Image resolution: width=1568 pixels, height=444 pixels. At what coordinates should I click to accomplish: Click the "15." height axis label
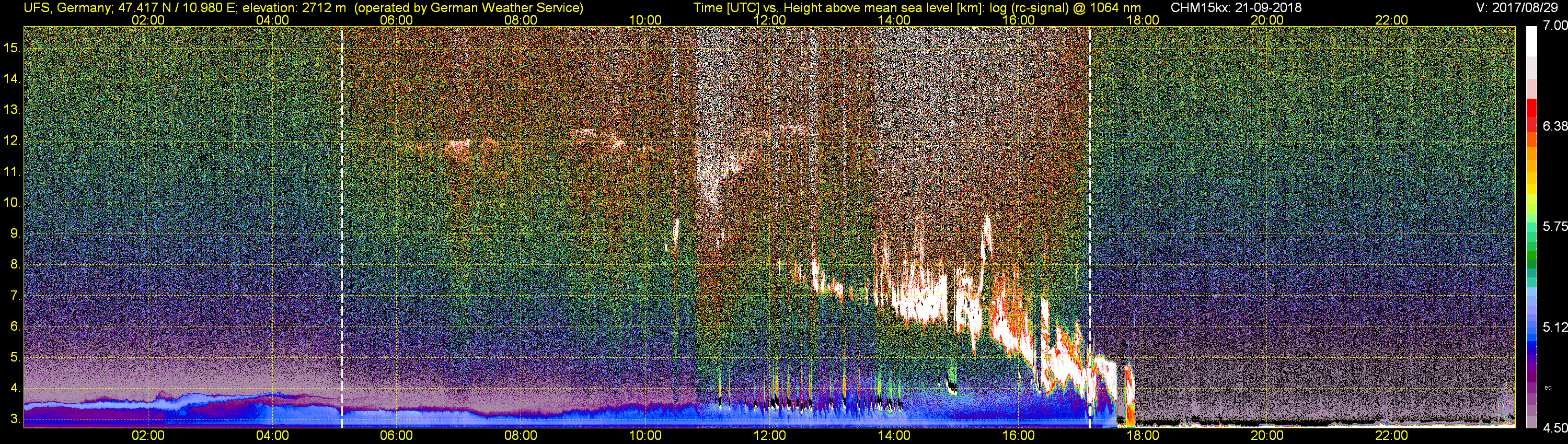tap(11, 48)
